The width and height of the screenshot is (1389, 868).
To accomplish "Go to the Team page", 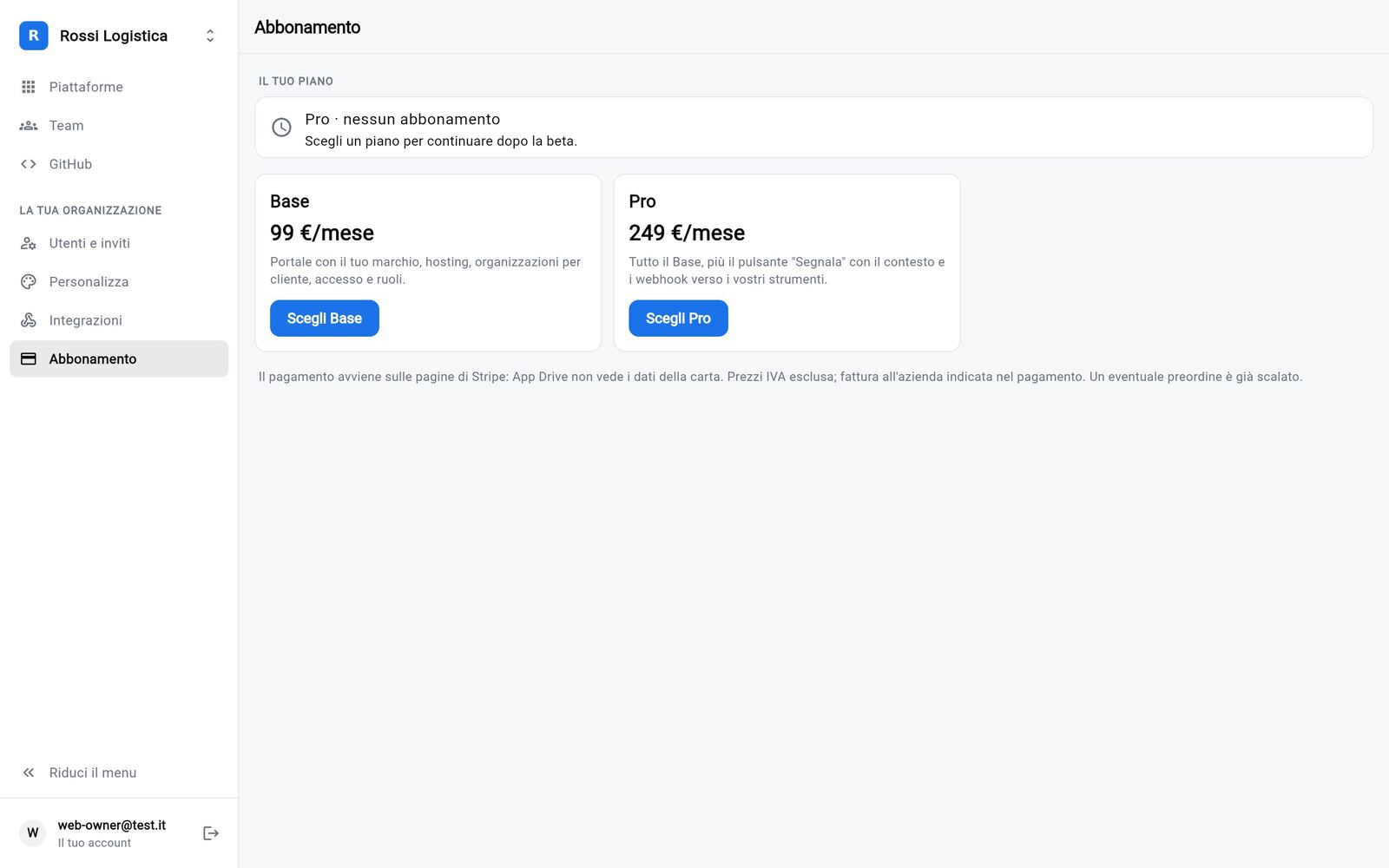I will click(x=119, y=126).
